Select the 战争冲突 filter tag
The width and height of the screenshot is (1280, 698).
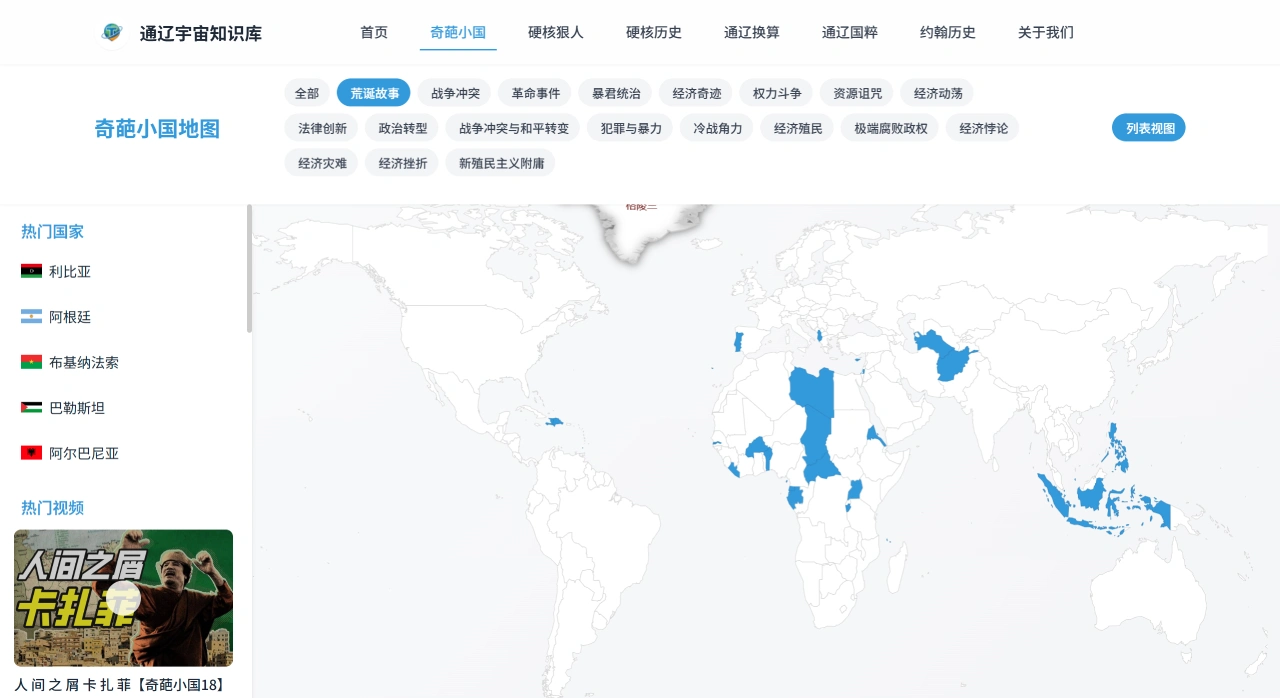tap(455, 93)
